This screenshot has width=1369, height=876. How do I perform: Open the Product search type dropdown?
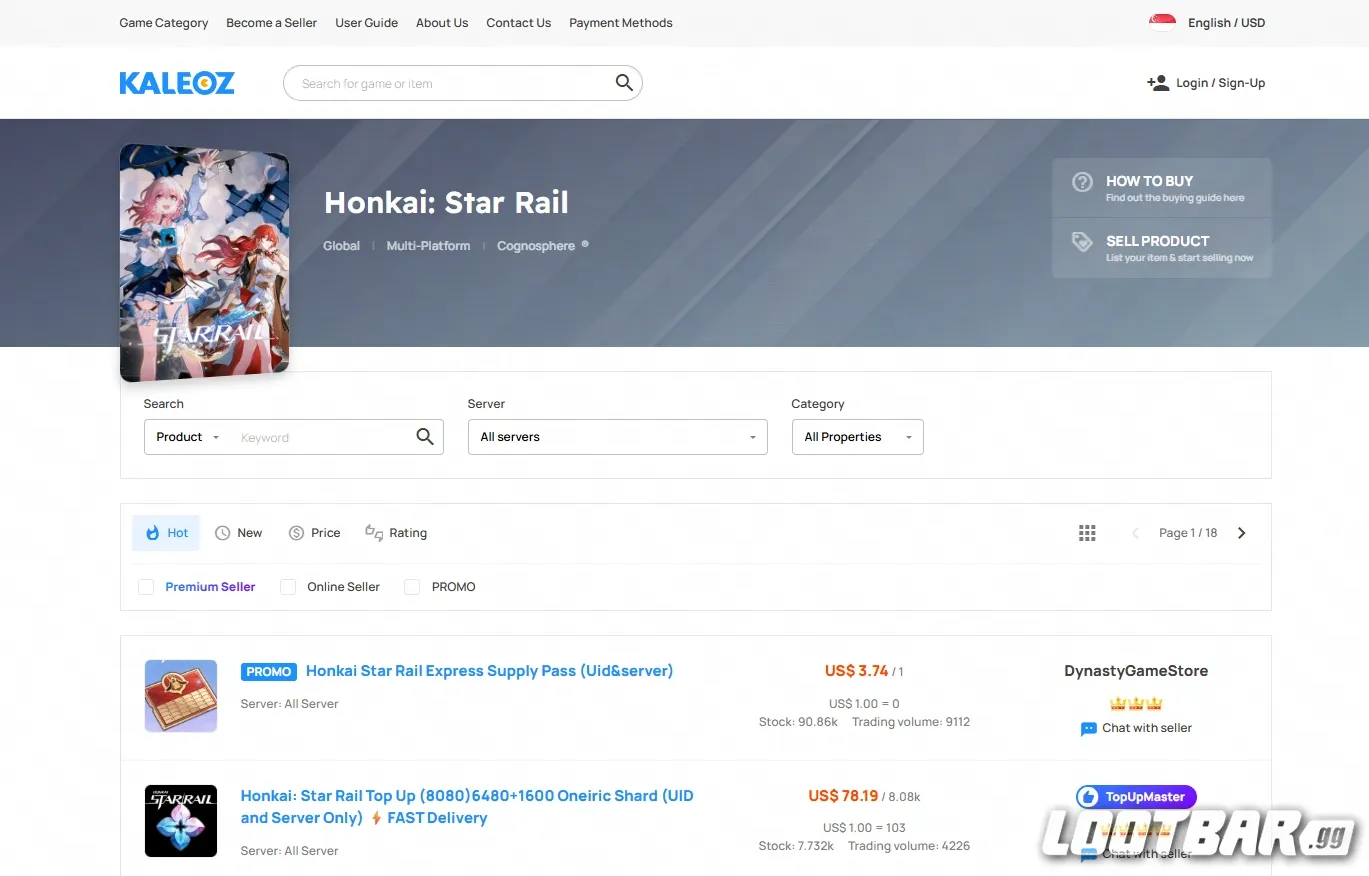186,437
